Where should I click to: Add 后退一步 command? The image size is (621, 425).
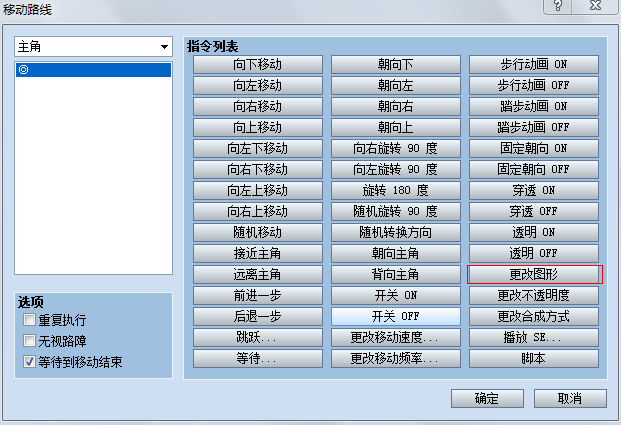click(x=258, y=316)
